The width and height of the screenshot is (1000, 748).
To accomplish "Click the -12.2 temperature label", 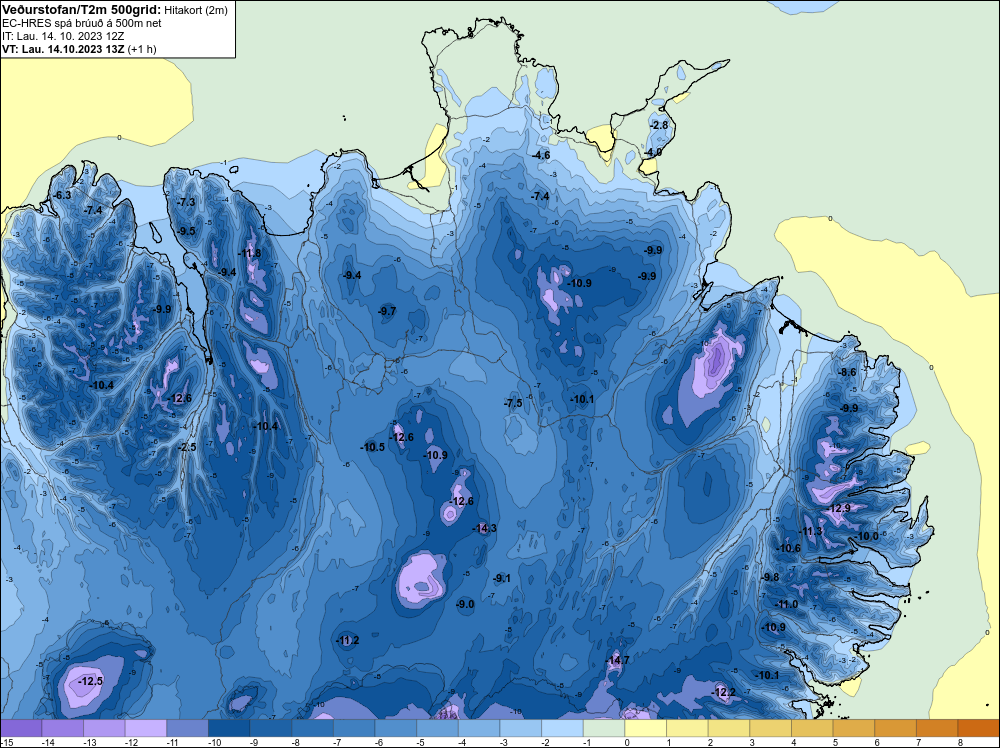I will 724,693.
